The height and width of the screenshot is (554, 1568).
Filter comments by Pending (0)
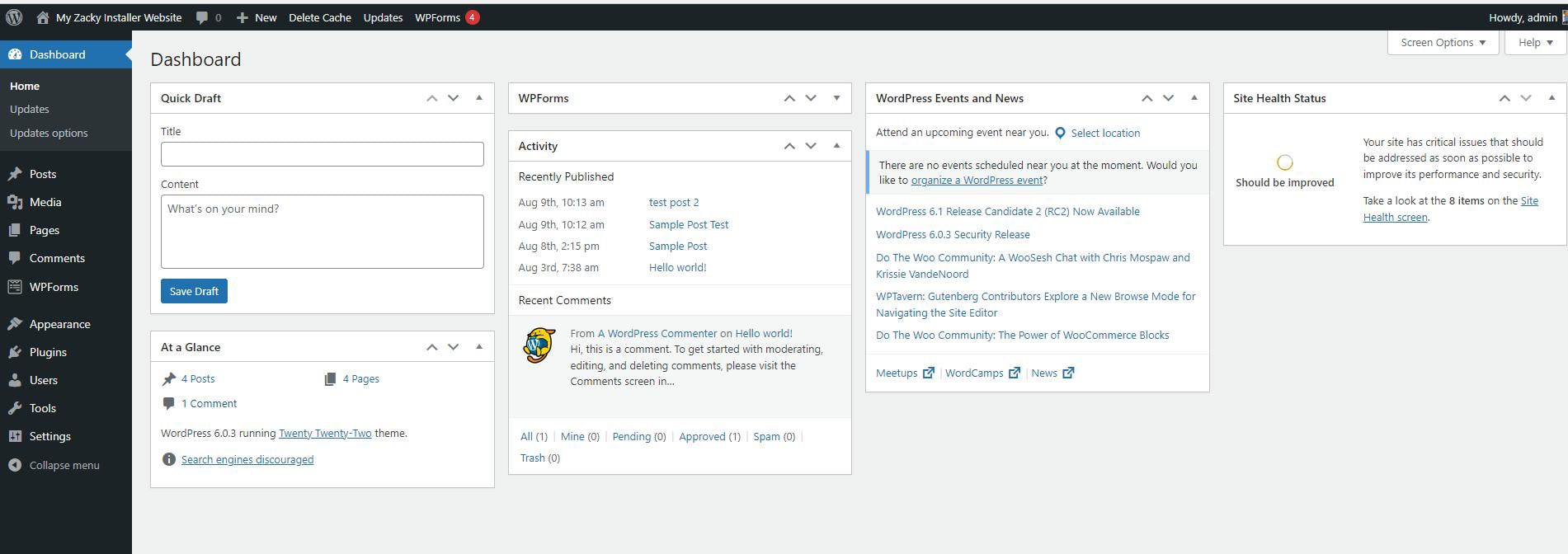coord(639,436)
